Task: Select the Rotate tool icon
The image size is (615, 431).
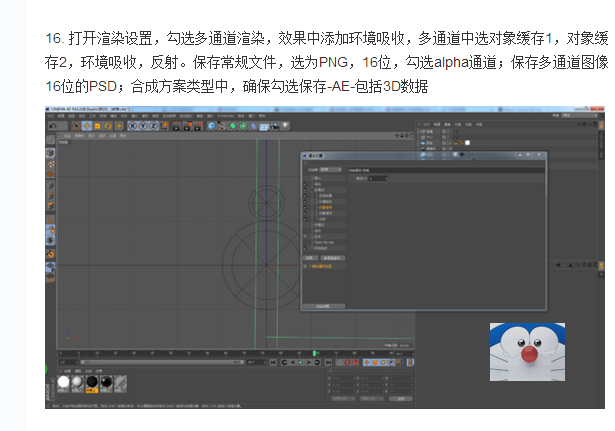Action: point(108,126)
